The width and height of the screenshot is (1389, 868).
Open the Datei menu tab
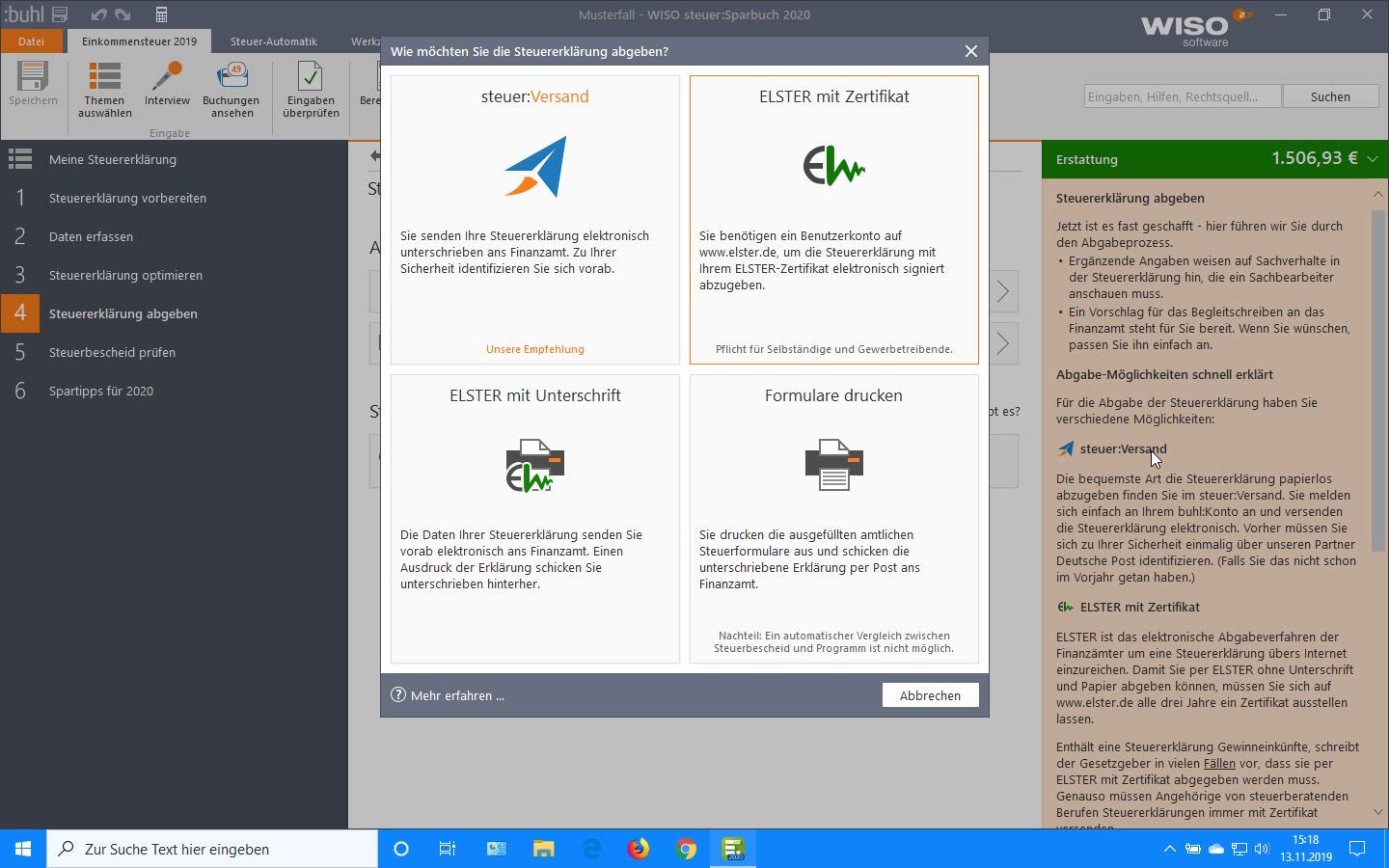coord(31,41)
